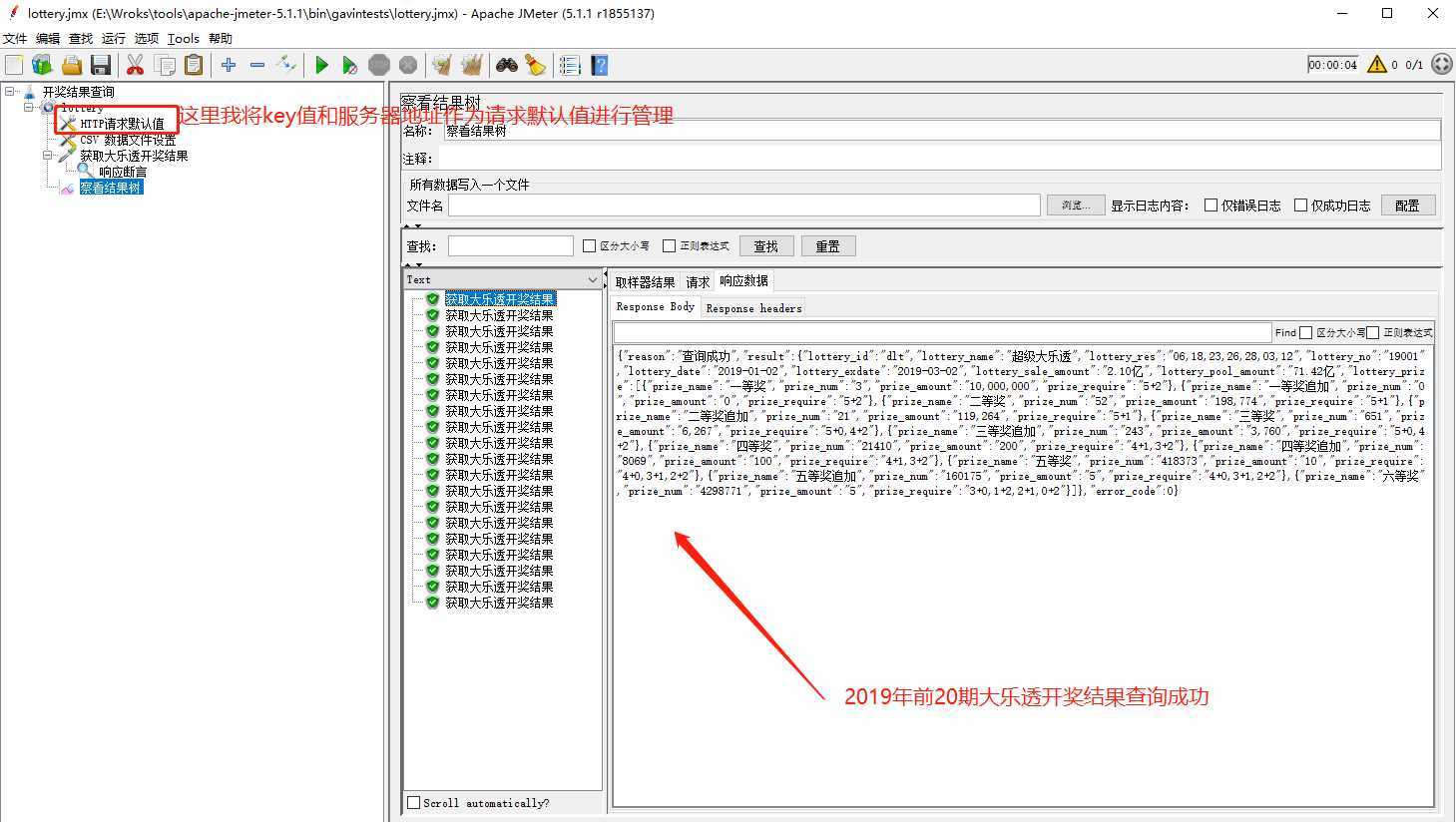This screenshot has height=822, width=1456.
Task: Enable Scroll automatically checkbox
Action: [x=413, y=802]
